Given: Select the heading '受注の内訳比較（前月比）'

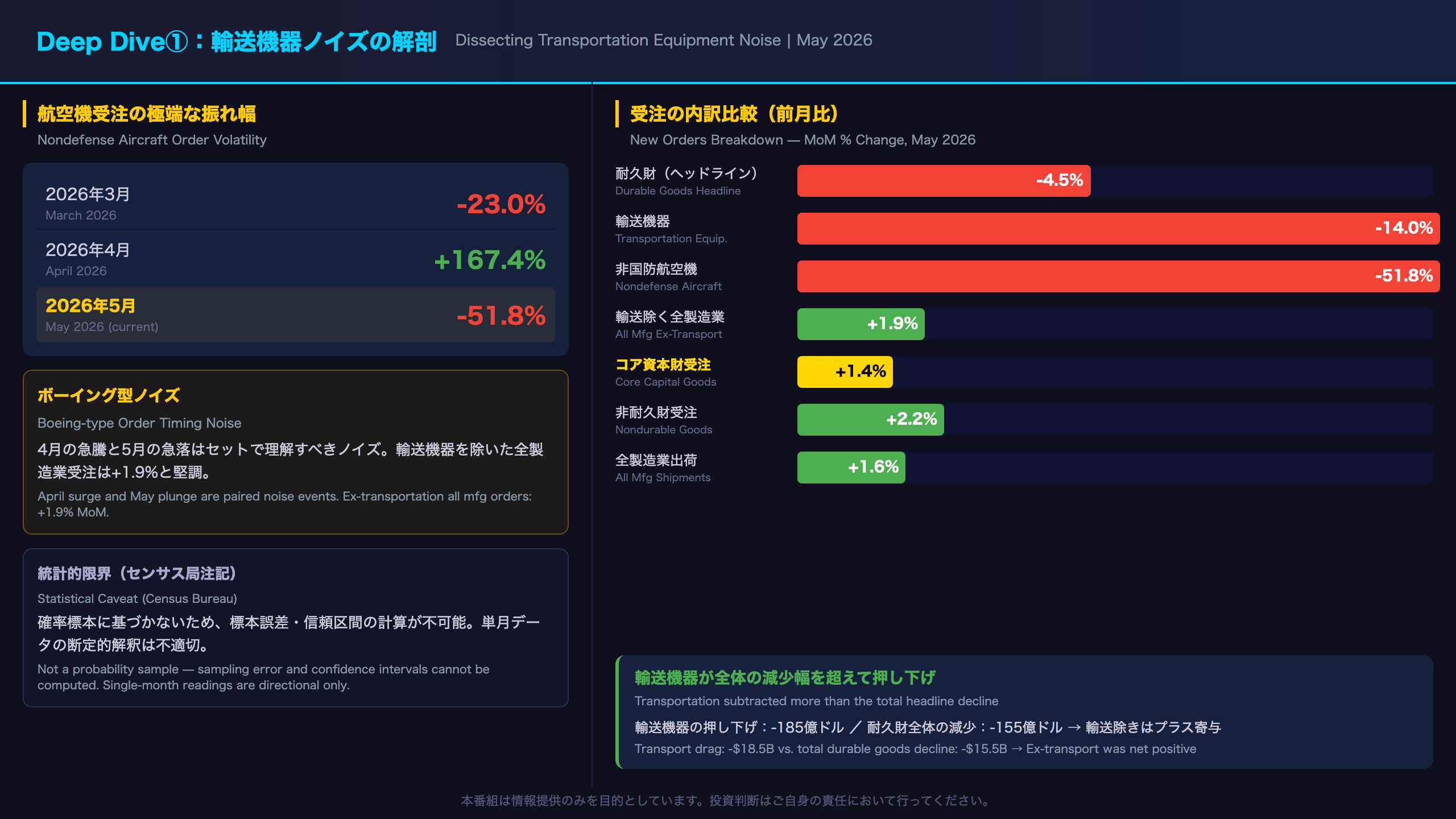Looking at the screenshot, I should [x=734, y=114].
